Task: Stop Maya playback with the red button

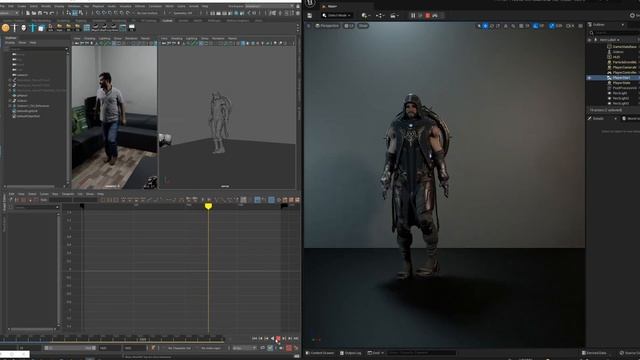Action: (278, 338)
